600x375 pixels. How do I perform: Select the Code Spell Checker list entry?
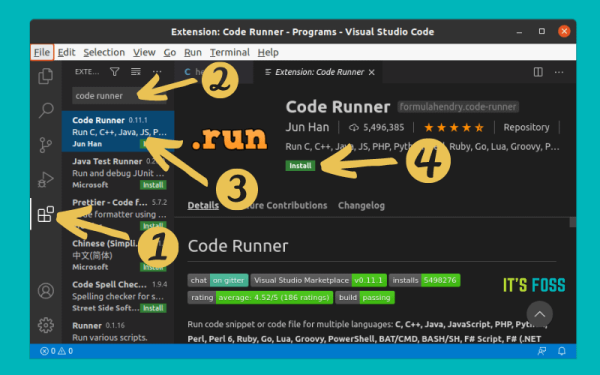118,296
